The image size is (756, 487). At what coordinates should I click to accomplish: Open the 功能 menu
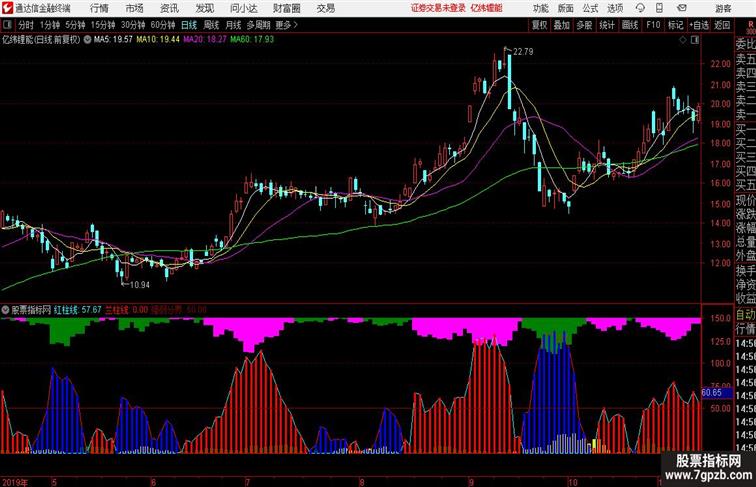[x=541, y=8]
